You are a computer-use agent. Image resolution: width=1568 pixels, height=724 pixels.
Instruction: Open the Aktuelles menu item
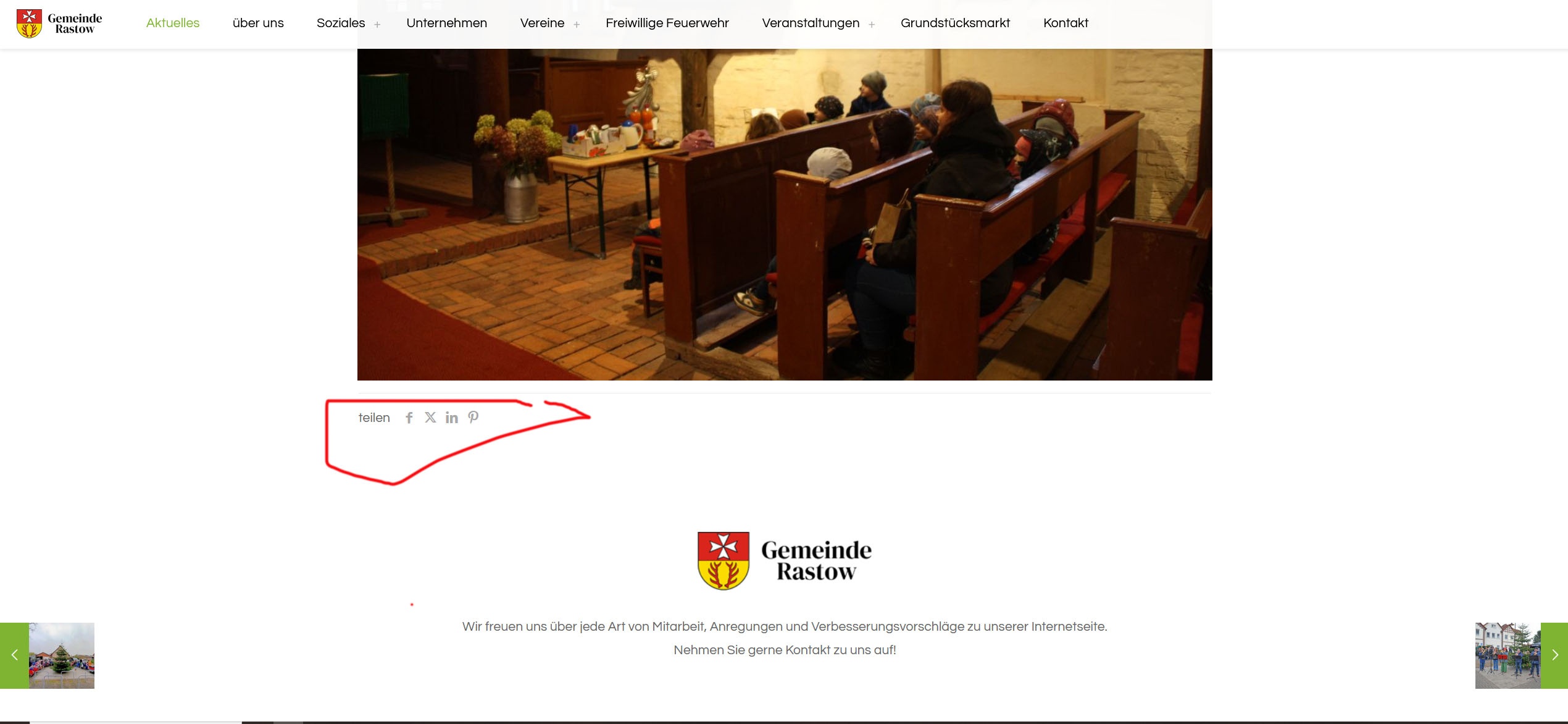coord(173,23)
